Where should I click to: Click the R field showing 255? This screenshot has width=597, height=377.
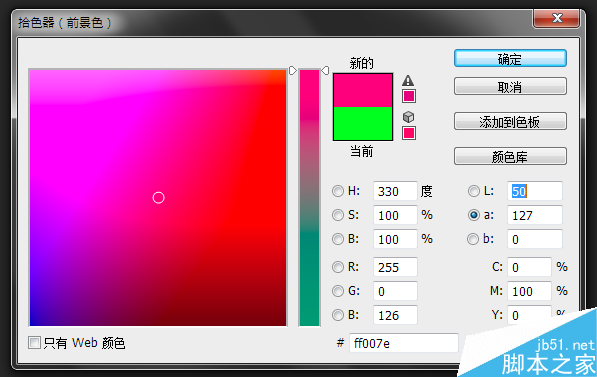[395, 267]
